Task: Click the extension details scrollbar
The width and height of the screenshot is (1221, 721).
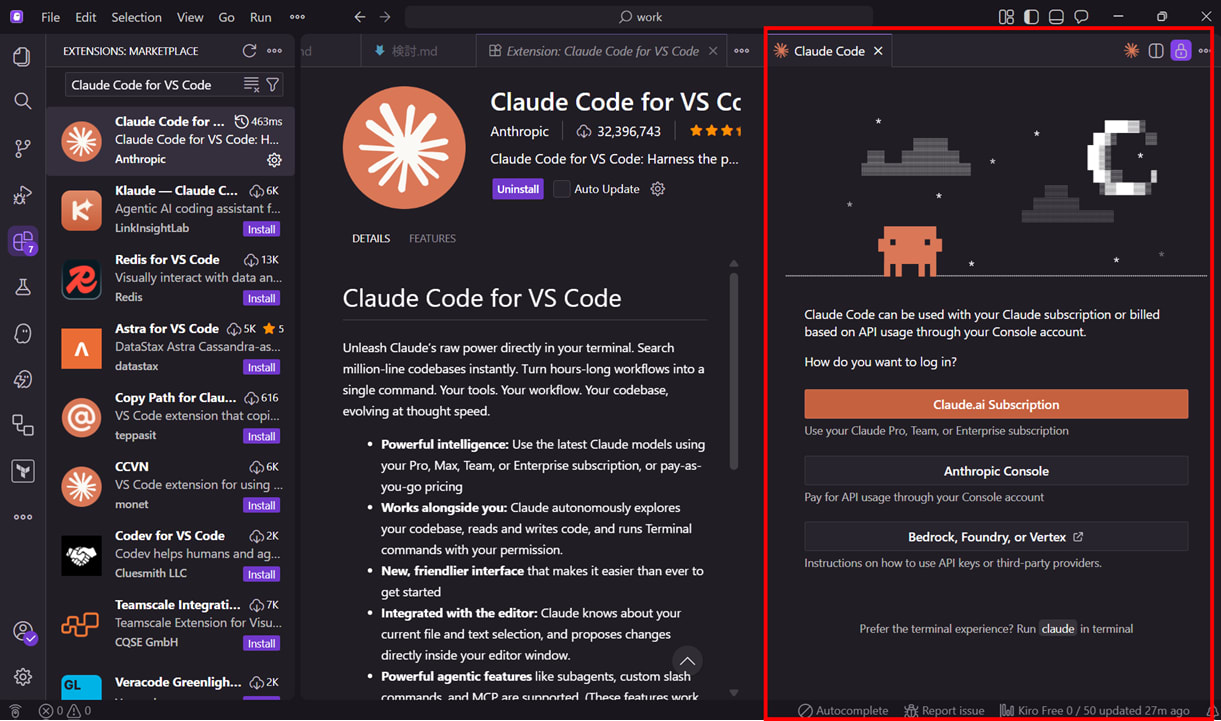Action: tap(733, 370)
